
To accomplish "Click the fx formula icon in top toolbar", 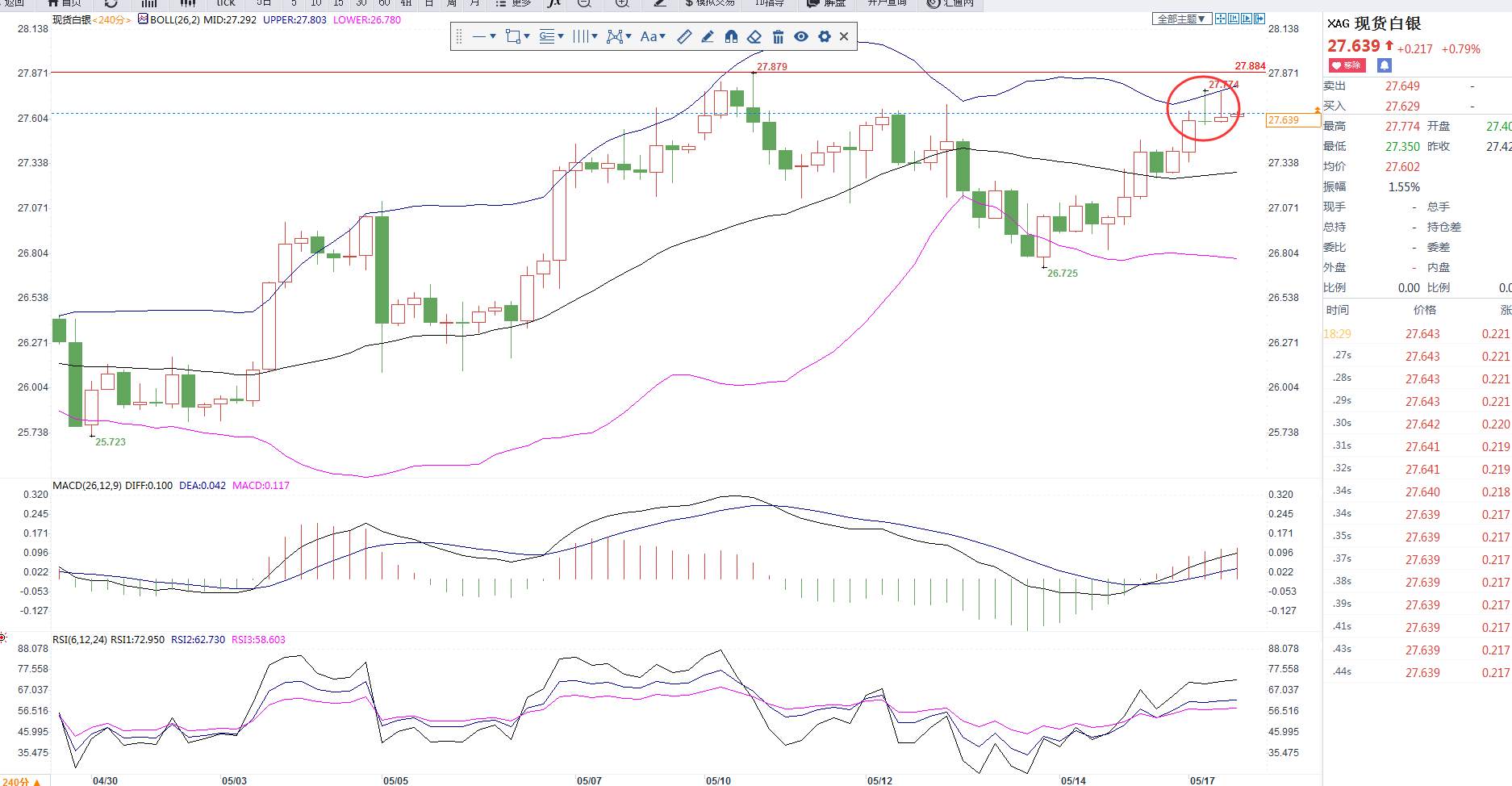I will [553, 3].
